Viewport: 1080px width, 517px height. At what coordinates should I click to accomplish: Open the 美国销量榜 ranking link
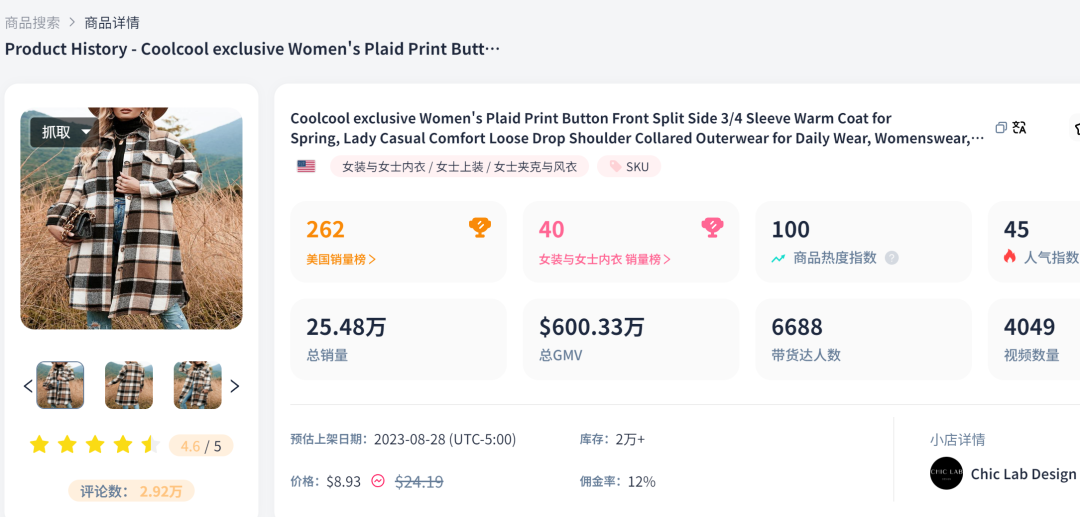[x=341, y=259]
